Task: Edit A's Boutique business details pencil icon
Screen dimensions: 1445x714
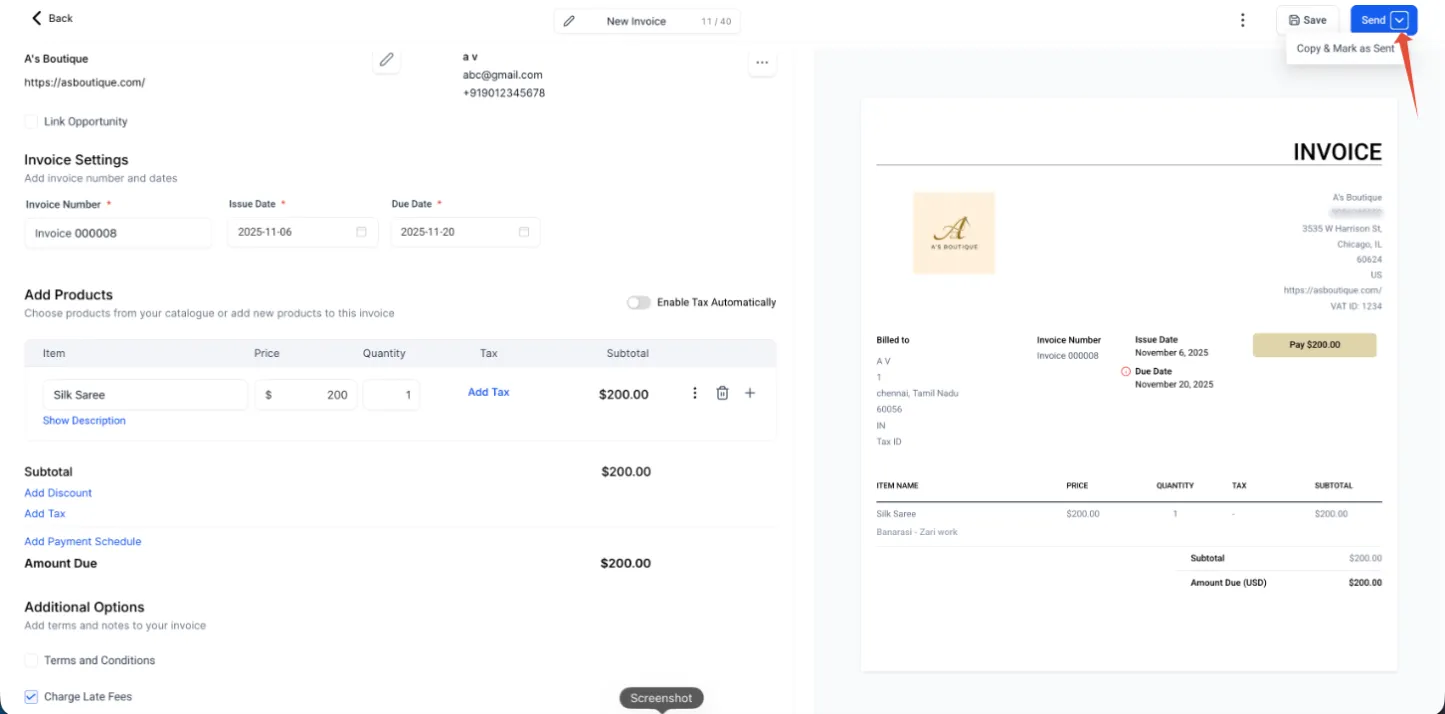Action: click(386, 60)
